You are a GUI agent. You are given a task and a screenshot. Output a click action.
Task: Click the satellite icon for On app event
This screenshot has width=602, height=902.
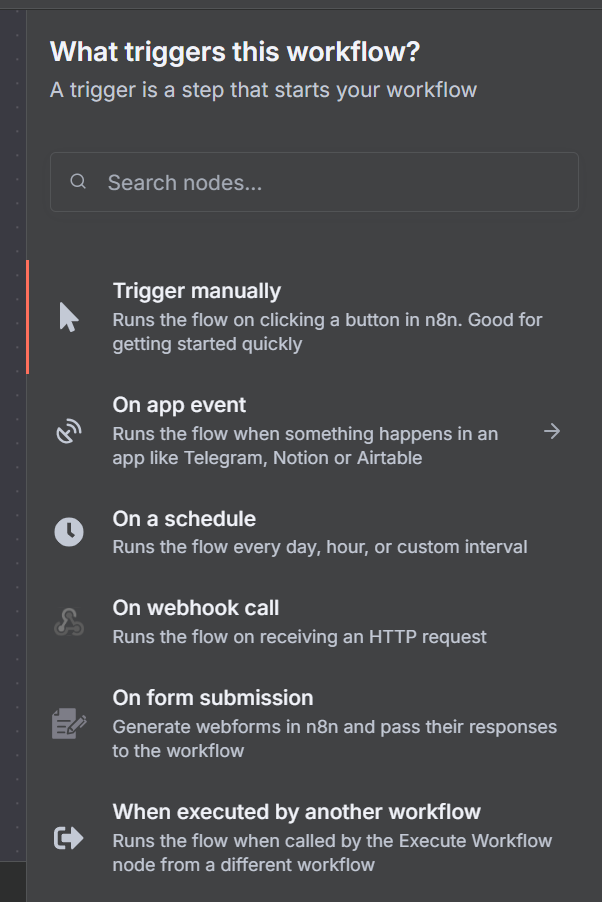(x=68, y=432)
